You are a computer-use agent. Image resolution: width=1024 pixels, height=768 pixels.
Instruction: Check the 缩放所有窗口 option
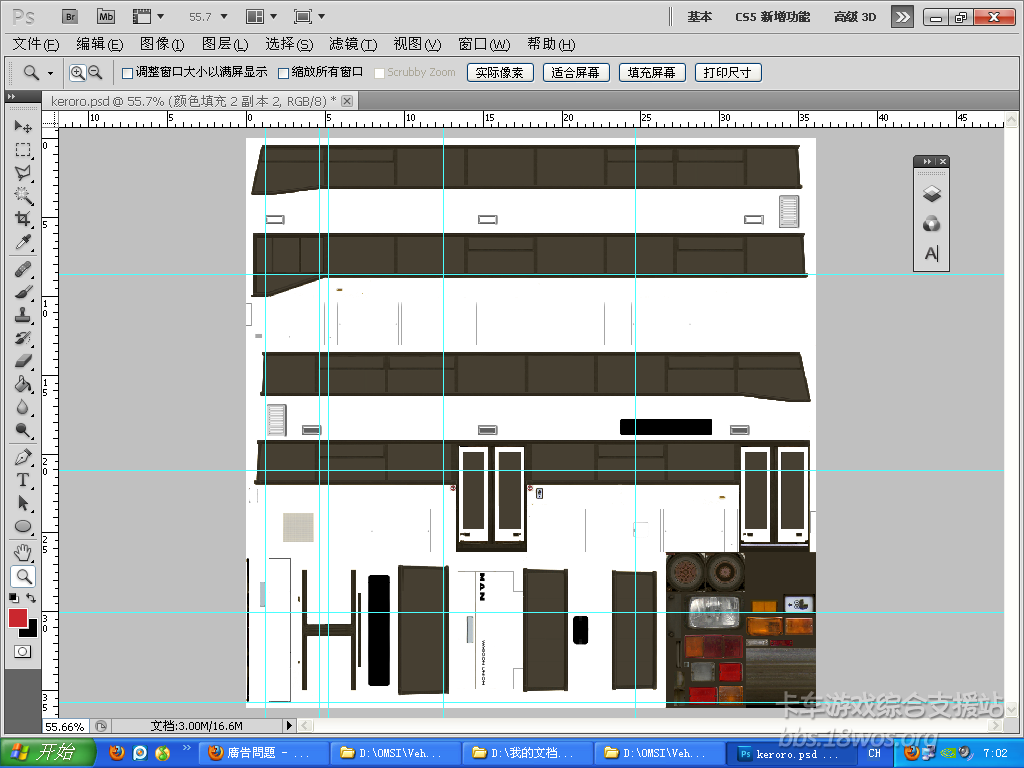[283, 73]
